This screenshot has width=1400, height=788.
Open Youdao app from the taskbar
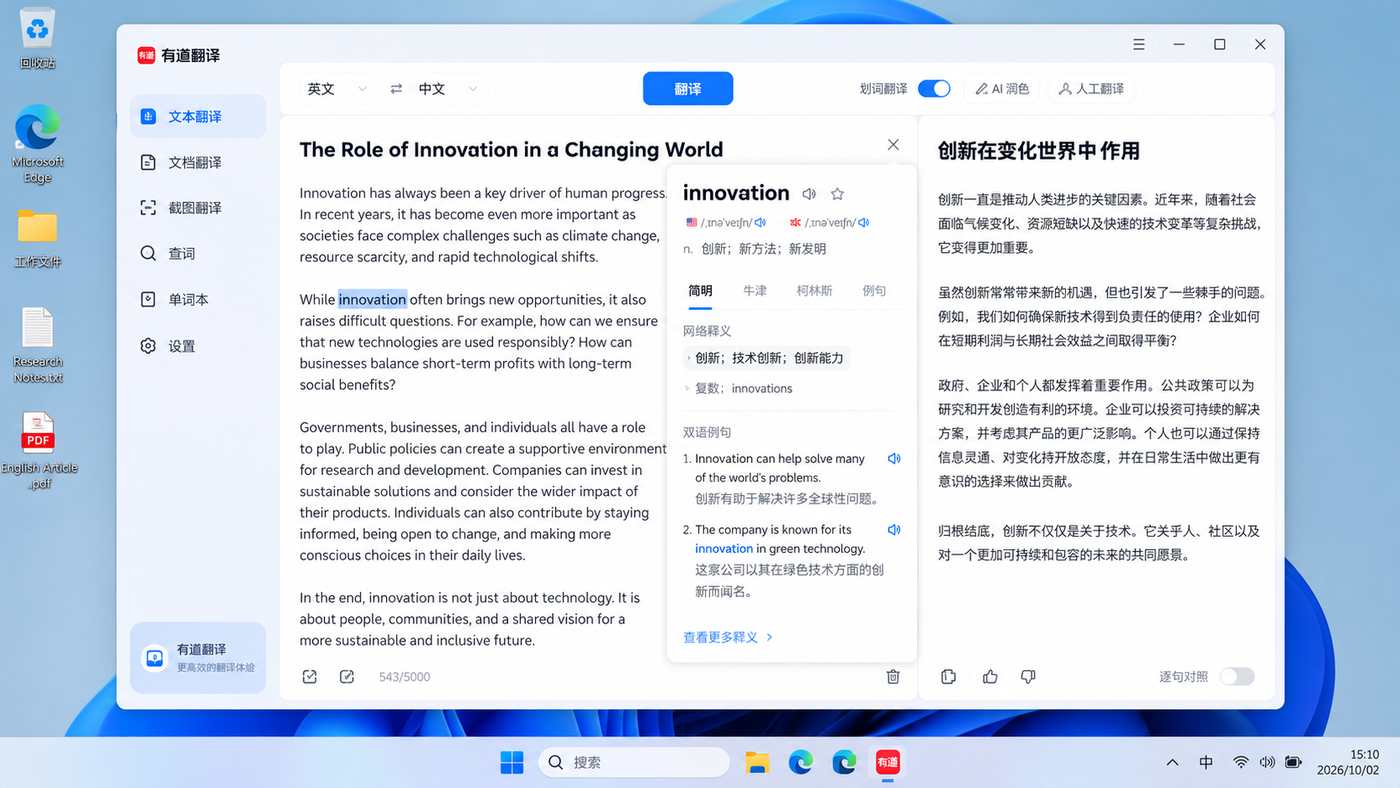tap(887, 762)
